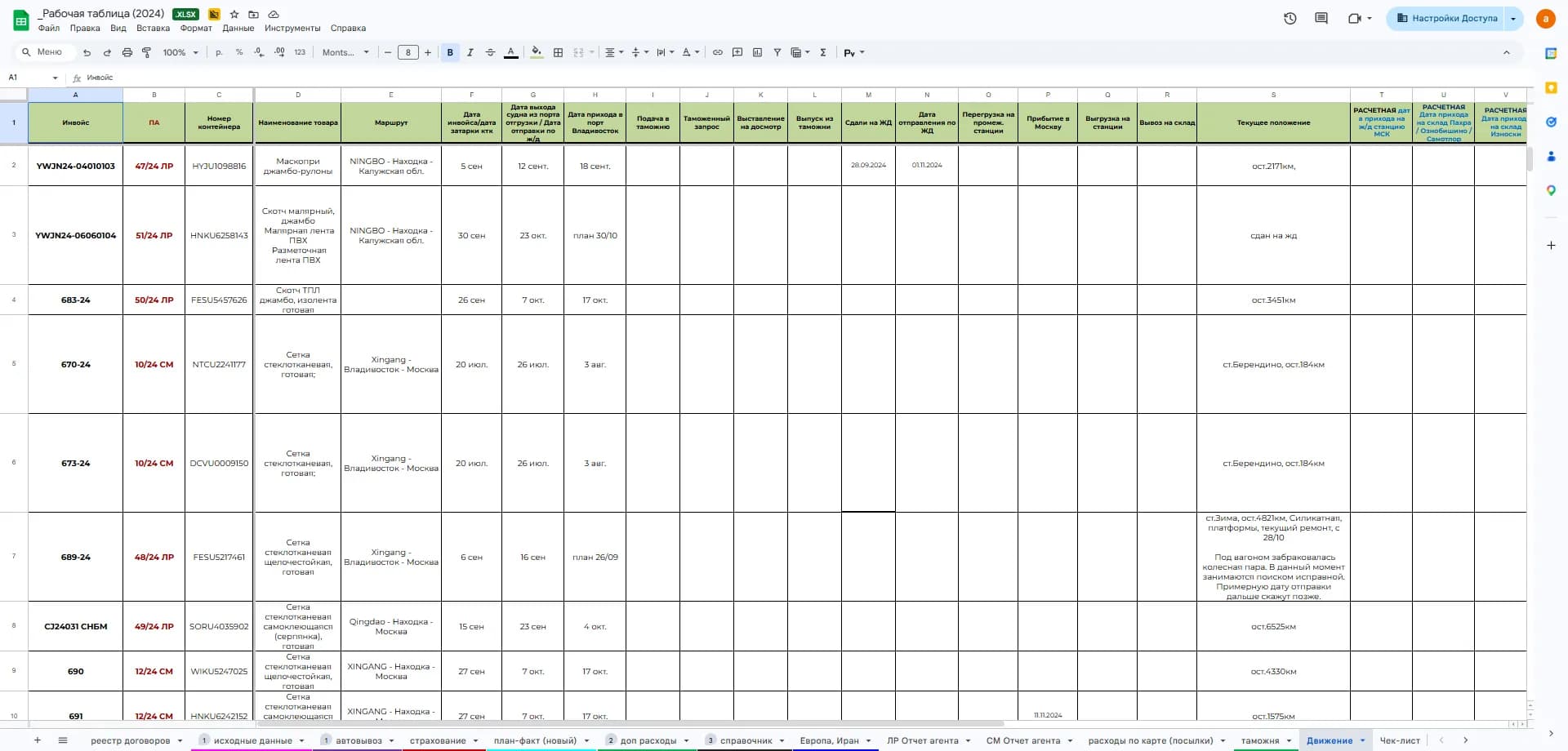Increase font size with plus
This screenshot has width=1568, height=751.
428,52
